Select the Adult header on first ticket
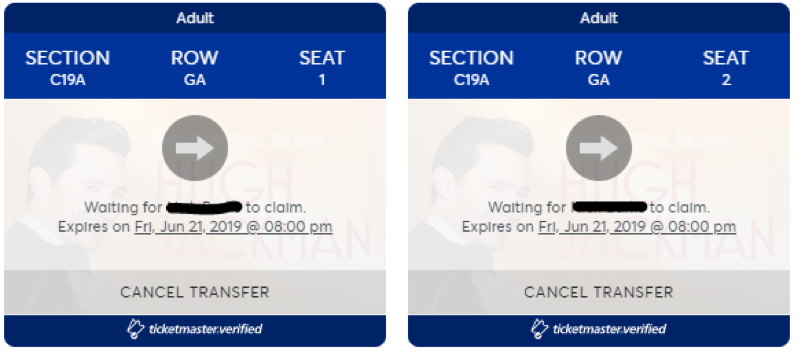The image size is (804, 360). (x=195, y=18)
